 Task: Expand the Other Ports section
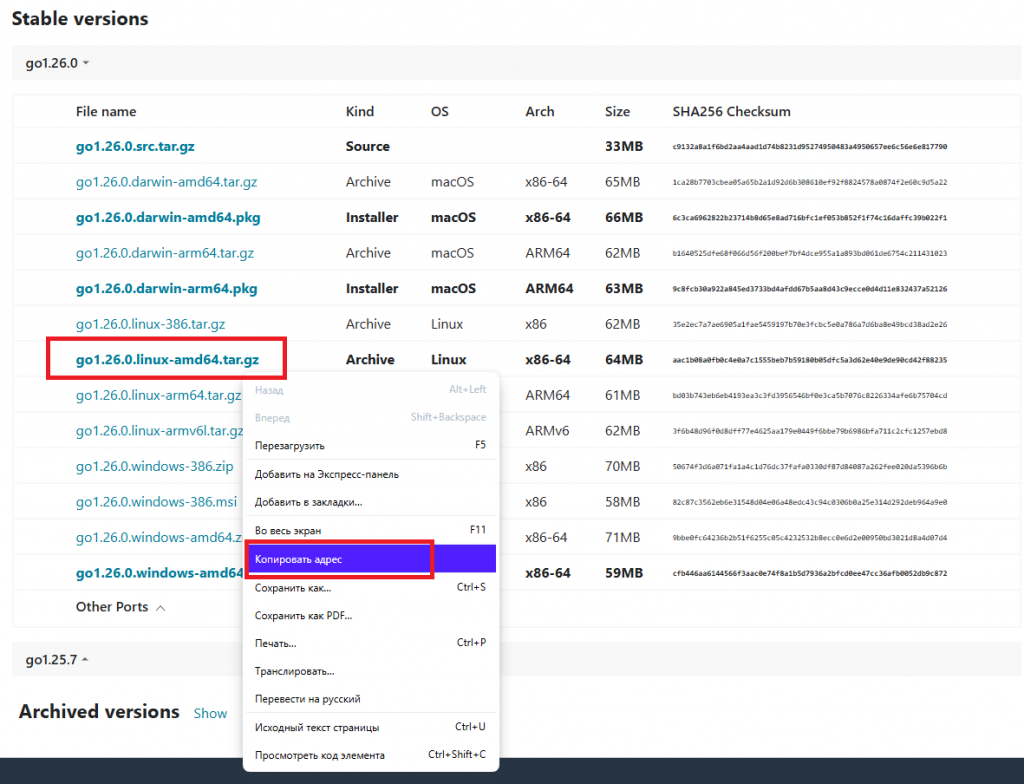coord(120,607)
